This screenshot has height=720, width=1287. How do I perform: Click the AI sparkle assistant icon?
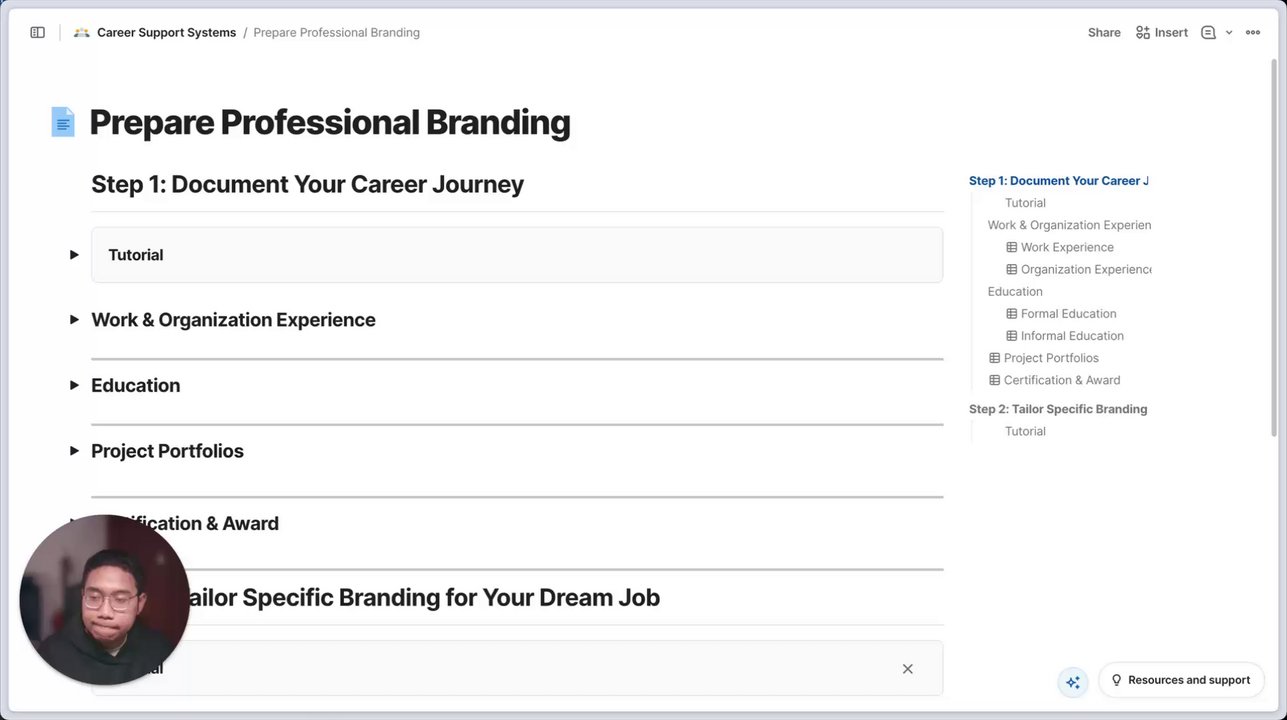pyautogui.click(x=1073, y=682)
